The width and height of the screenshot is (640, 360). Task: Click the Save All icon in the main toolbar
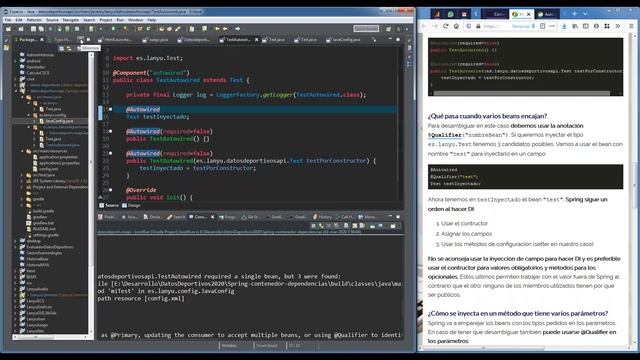[x=41, y=29]
